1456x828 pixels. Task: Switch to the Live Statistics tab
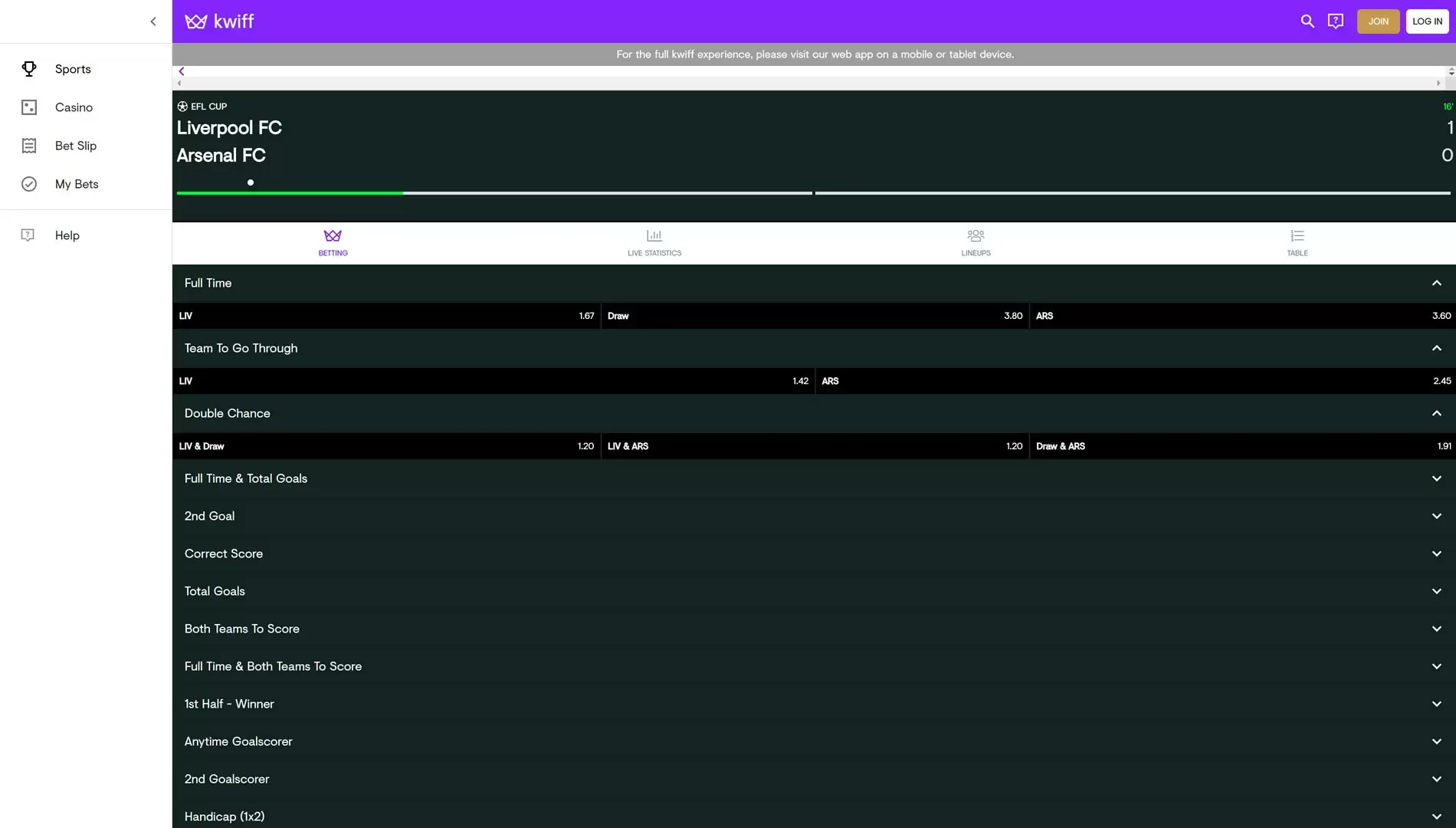click(x=654, y=243)
